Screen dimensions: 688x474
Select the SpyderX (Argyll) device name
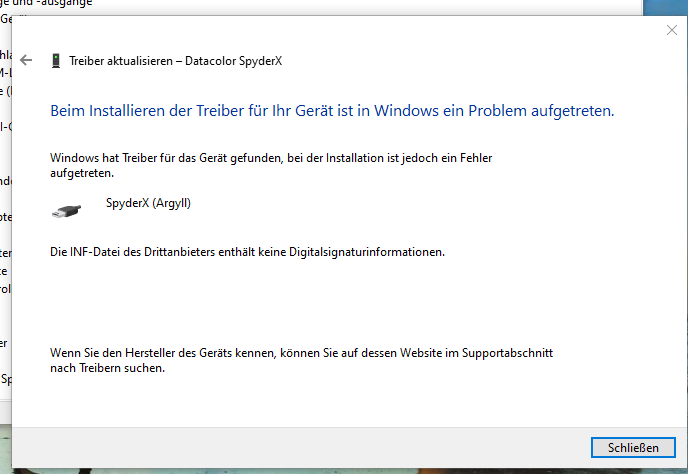(x=147, y=203)
